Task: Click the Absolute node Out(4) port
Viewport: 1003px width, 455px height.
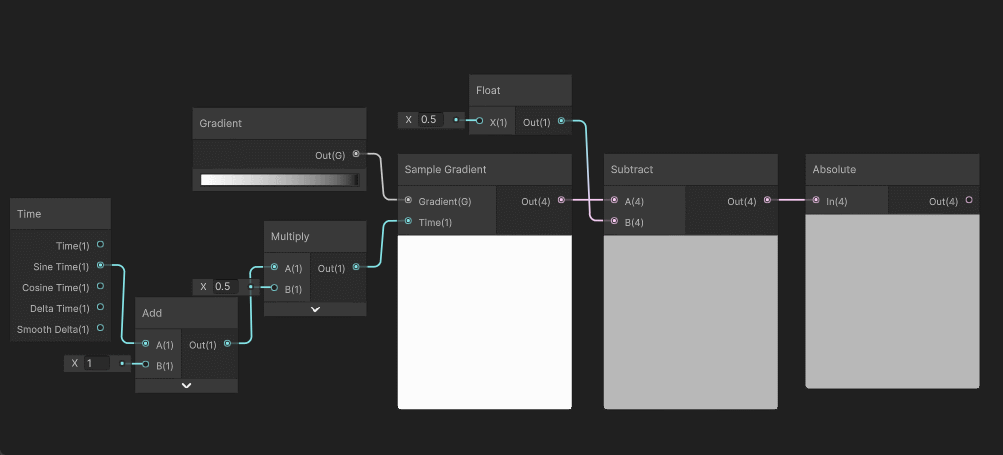Action: (969, 201)
